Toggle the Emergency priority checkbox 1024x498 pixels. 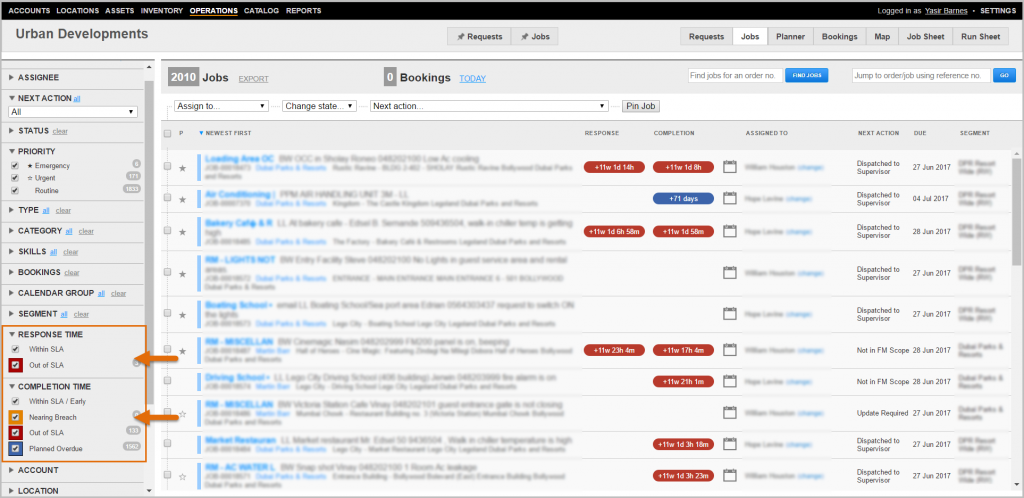point(14,165)
